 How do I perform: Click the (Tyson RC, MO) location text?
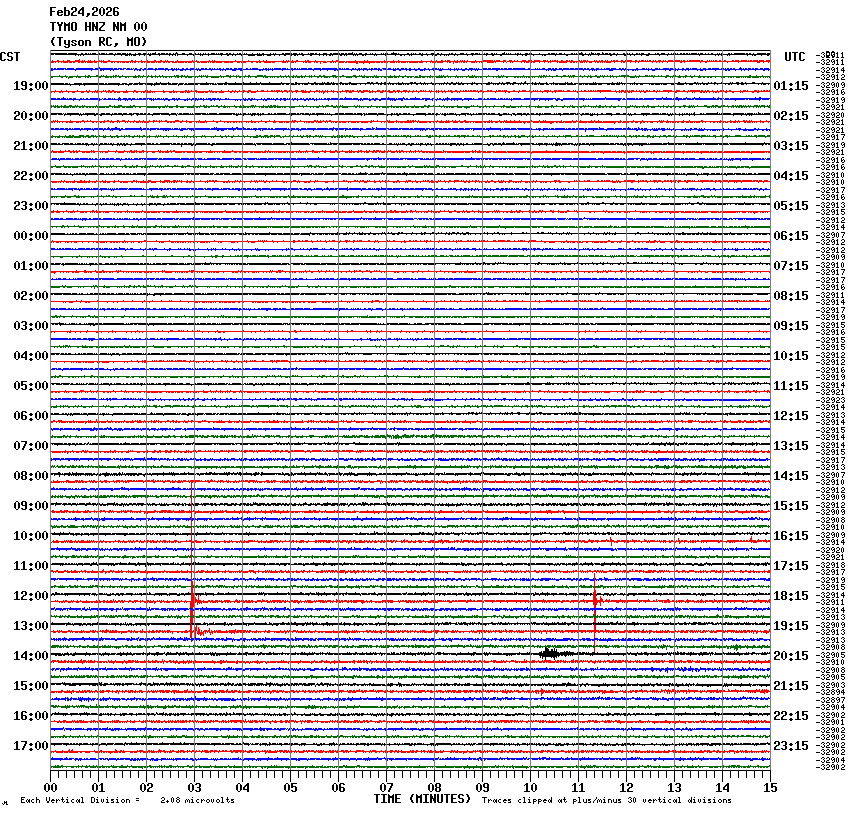[x=98, y=41]
